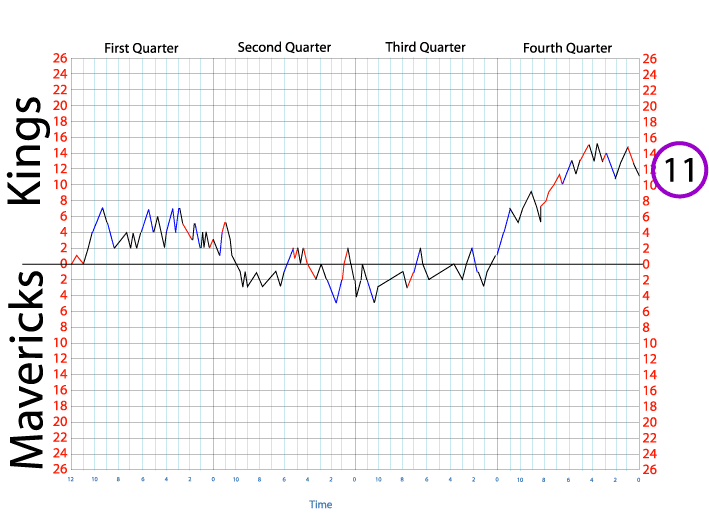Image resolution: width=709 pixels, height=520 pixels.
Task: Click the large Mavericks team label
Action: [26, 369]
